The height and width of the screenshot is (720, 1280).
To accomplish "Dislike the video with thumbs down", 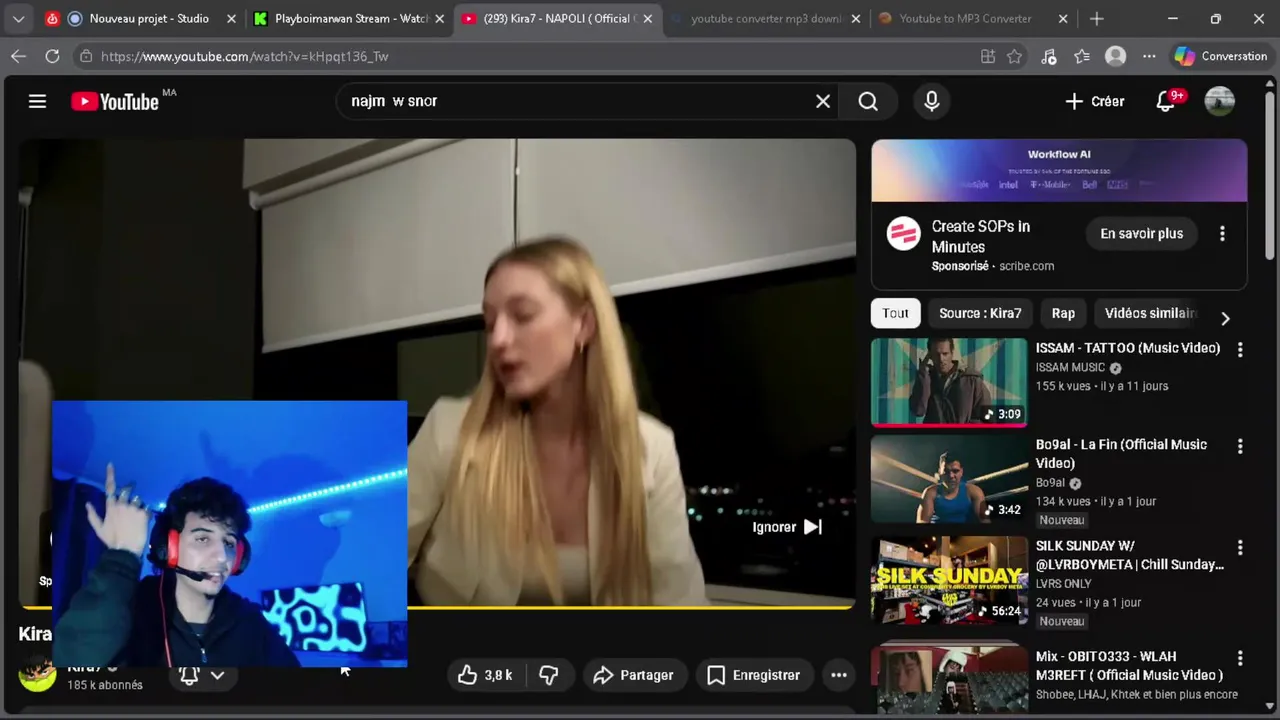I will (x=548, y=675).
